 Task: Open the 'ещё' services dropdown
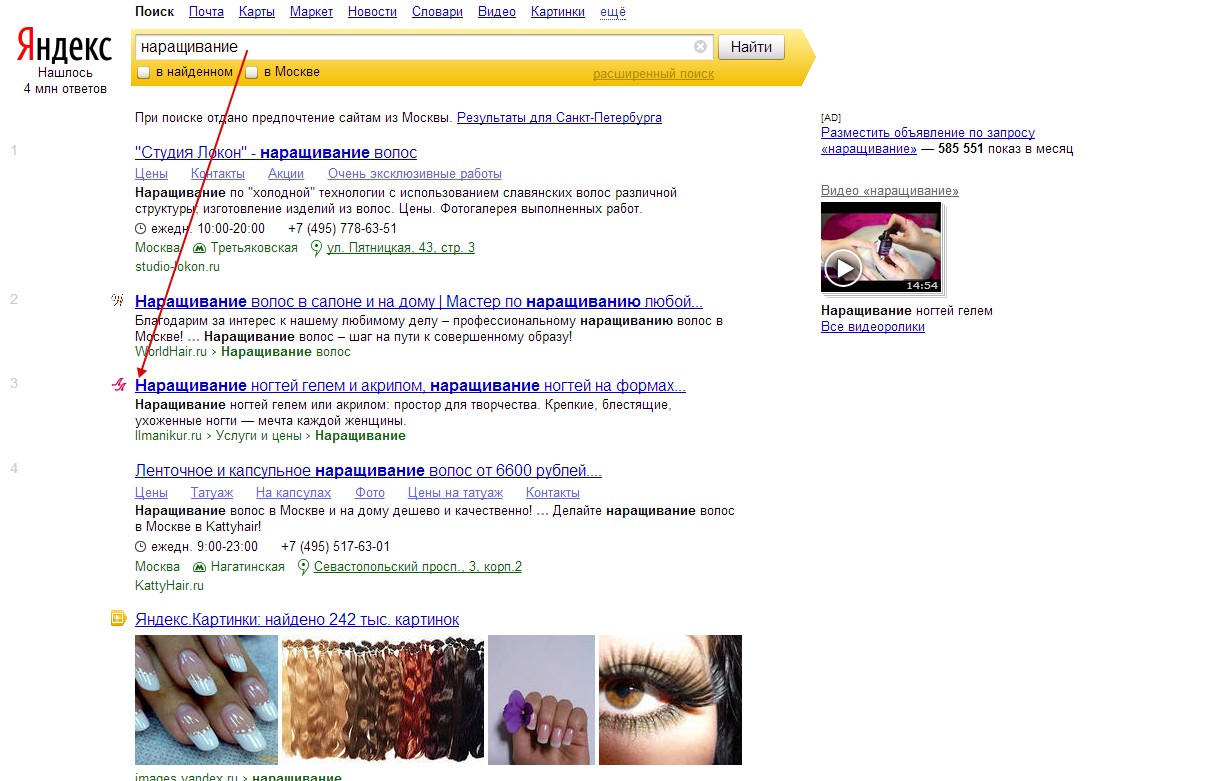pos(613,12)
